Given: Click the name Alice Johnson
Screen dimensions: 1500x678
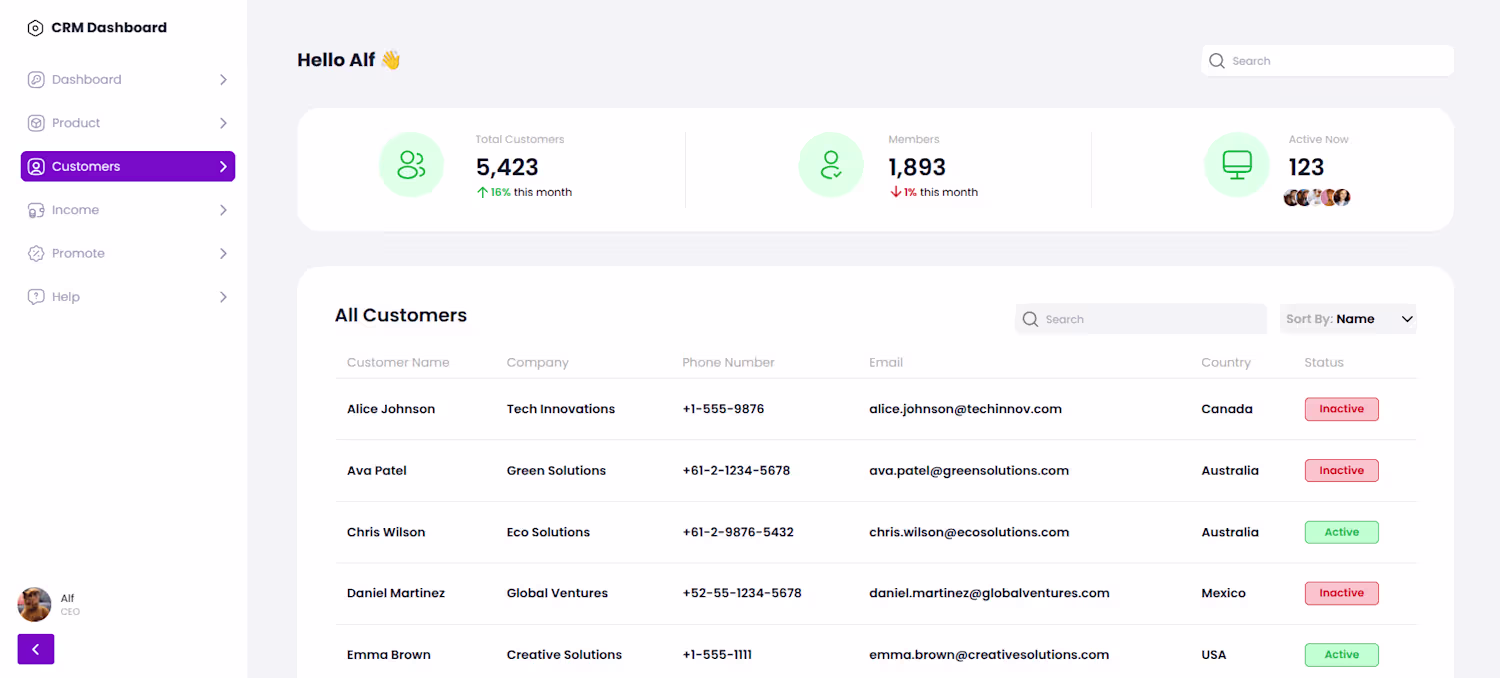Looking at the screenshot, I should click(x=391, y=409).
